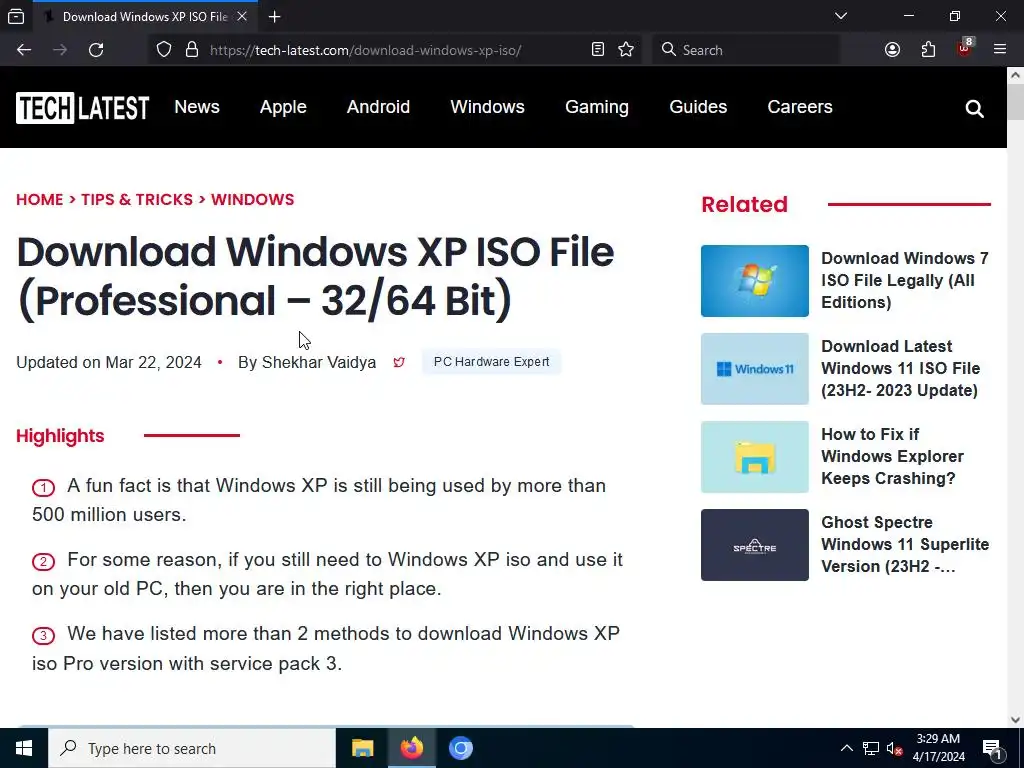Open the Android menu item
Screen dimensions: 1024x768
pyautogui.click(x=378, y=107)
